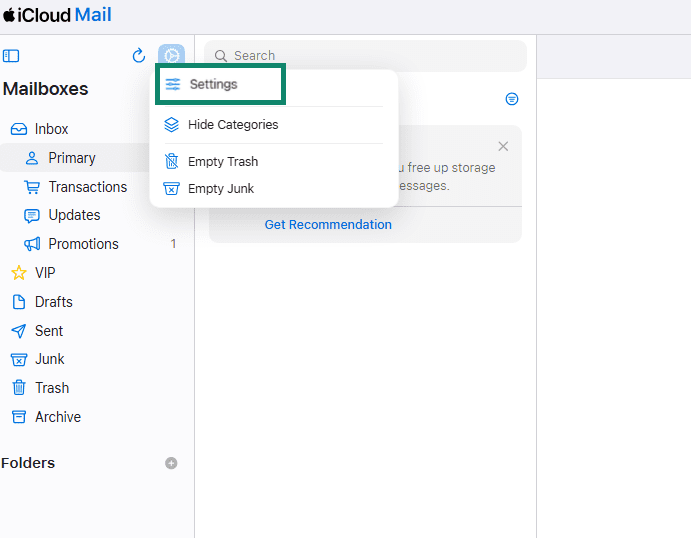This screenshot has width=691, height=538.
Task: Click the gear settings icon above the menu
Action: coord(171,55)
